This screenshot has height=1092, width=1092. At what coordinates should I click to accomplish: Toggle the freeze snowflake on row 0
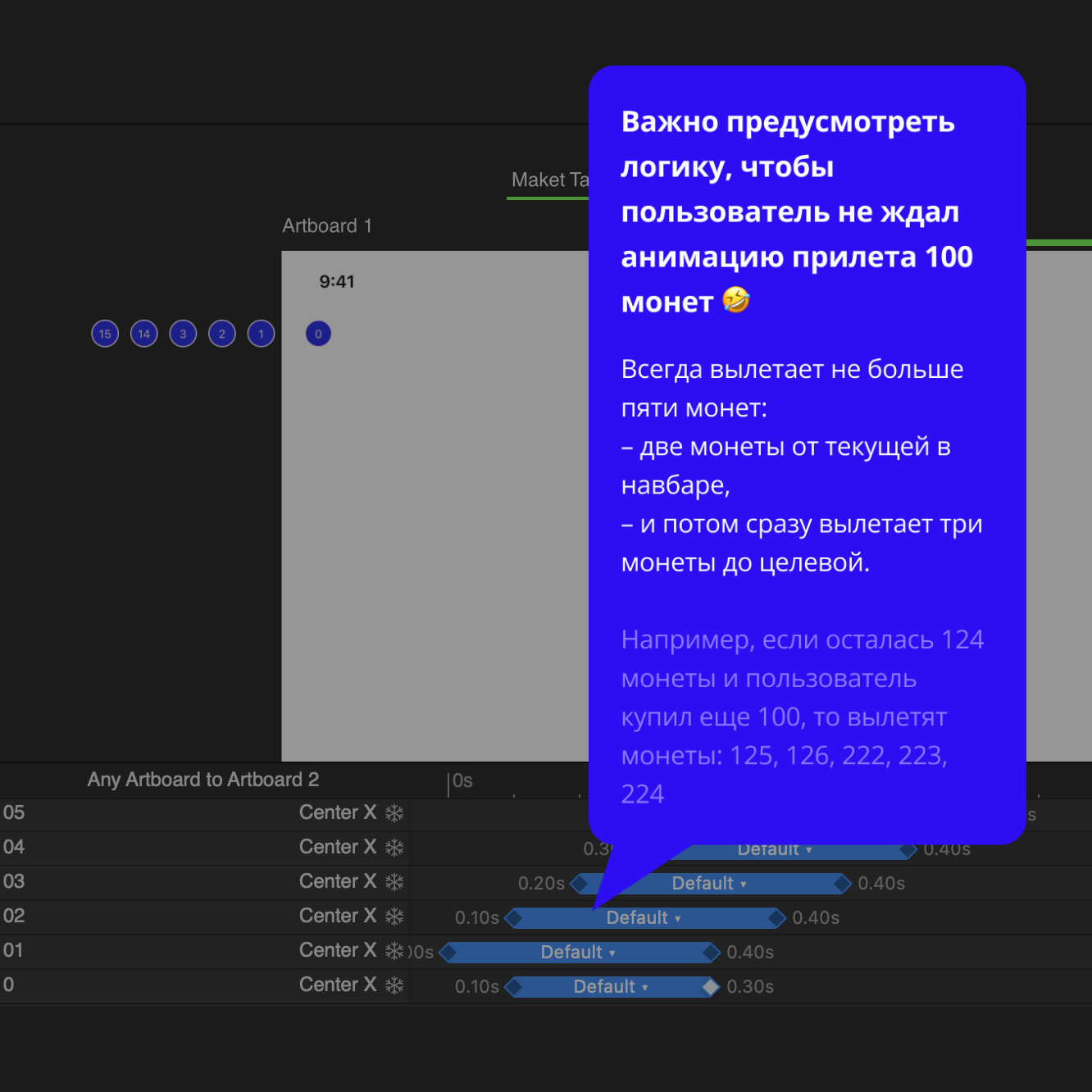tap(394, 985)
